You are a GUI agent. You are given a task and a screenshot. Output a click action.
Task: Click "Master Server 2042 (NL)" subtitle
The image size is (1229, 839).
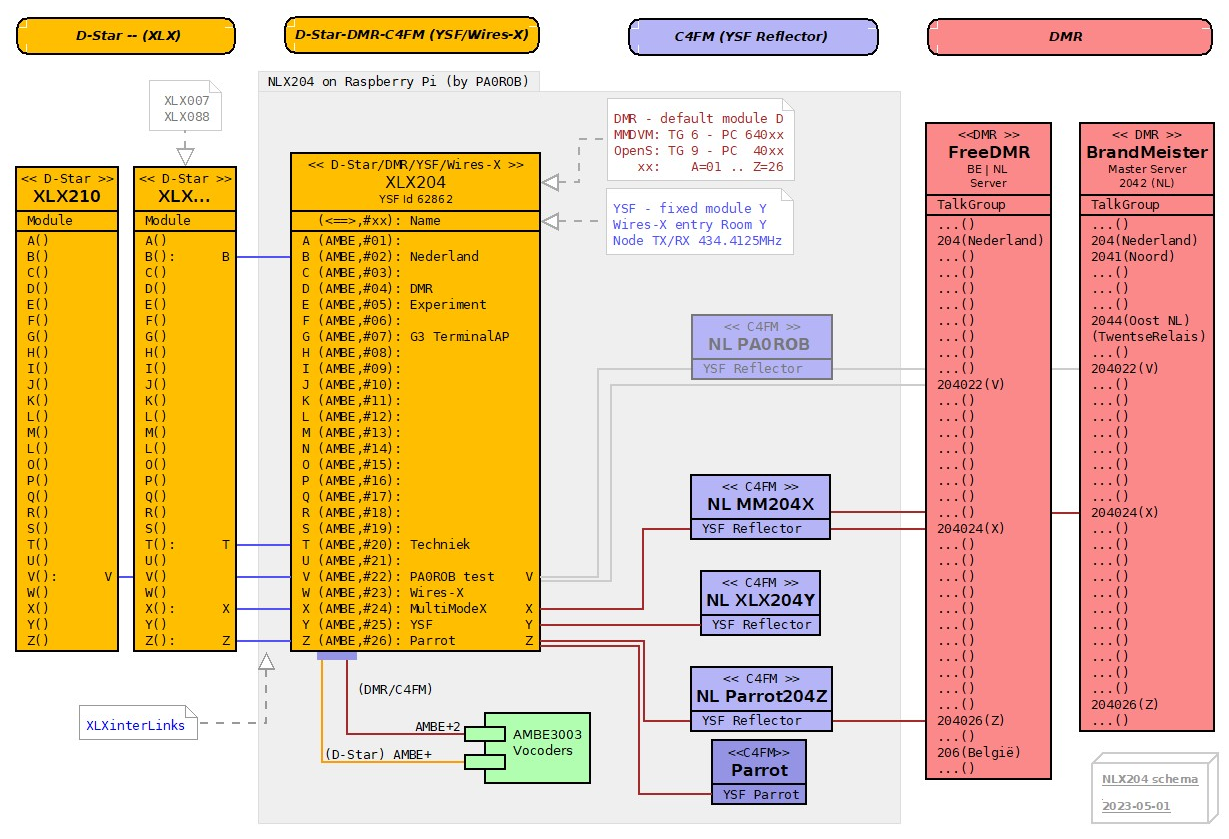point(1147,177)
